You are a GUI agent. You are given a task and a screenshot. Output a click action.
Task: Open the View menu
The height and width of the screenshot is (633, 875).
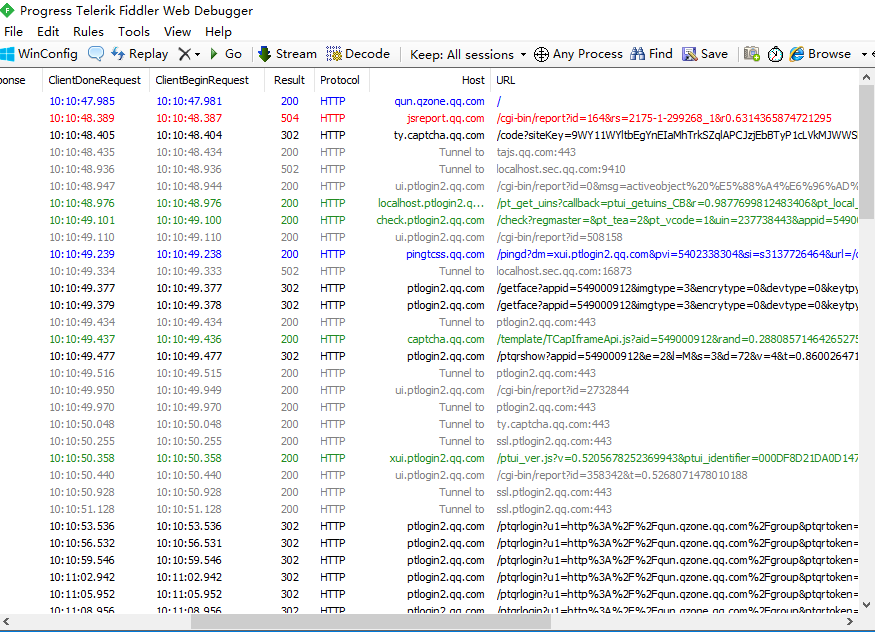pyautogui.click(x=177, y=32)
